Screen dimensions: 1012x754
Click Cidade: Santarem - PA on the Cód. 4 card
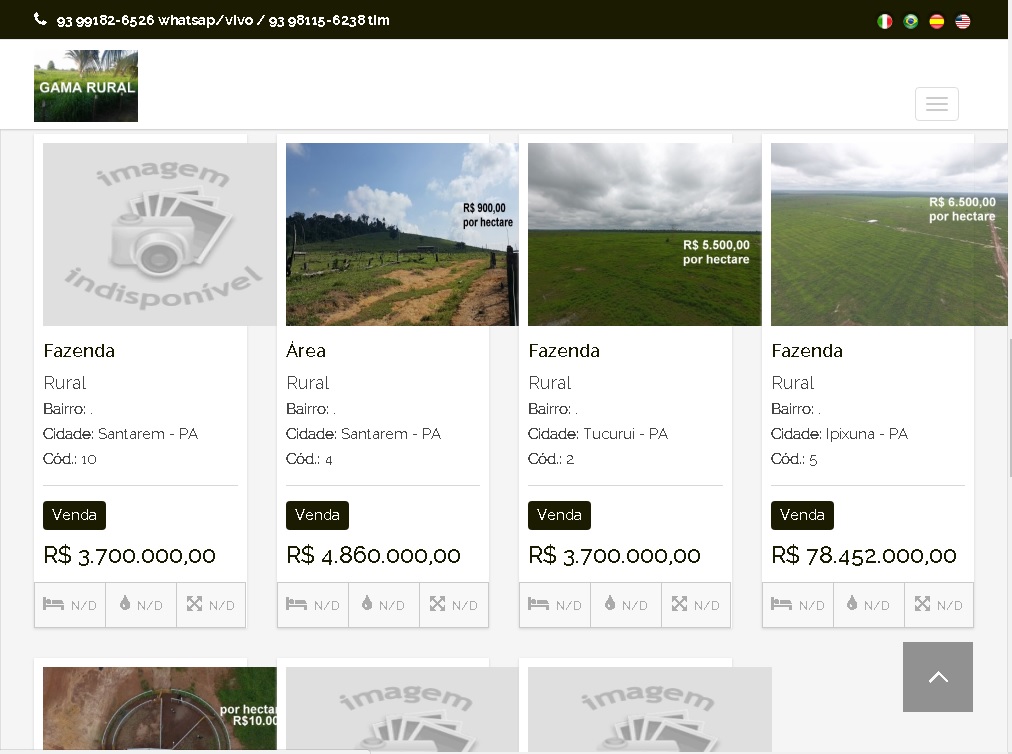(363, 434)
